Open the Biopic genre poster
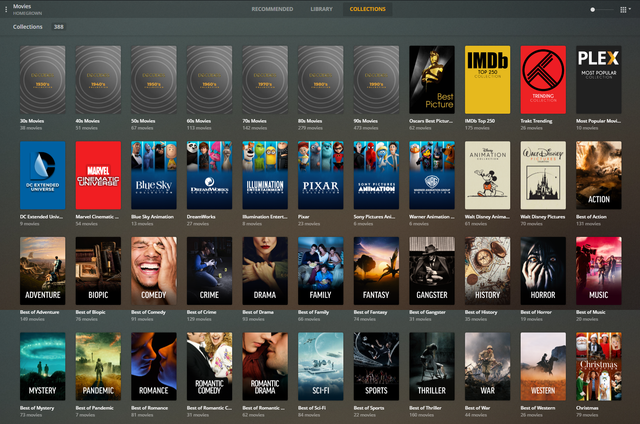640x424 pixels. click(98, 271)
